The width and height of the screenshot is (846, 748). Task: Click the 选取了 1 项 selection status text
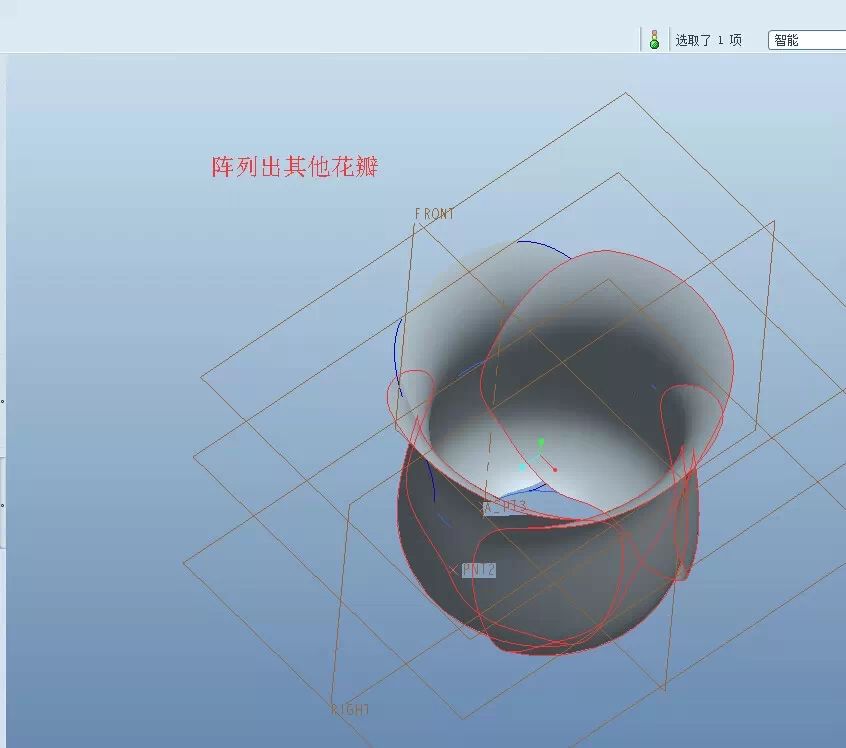708,40
